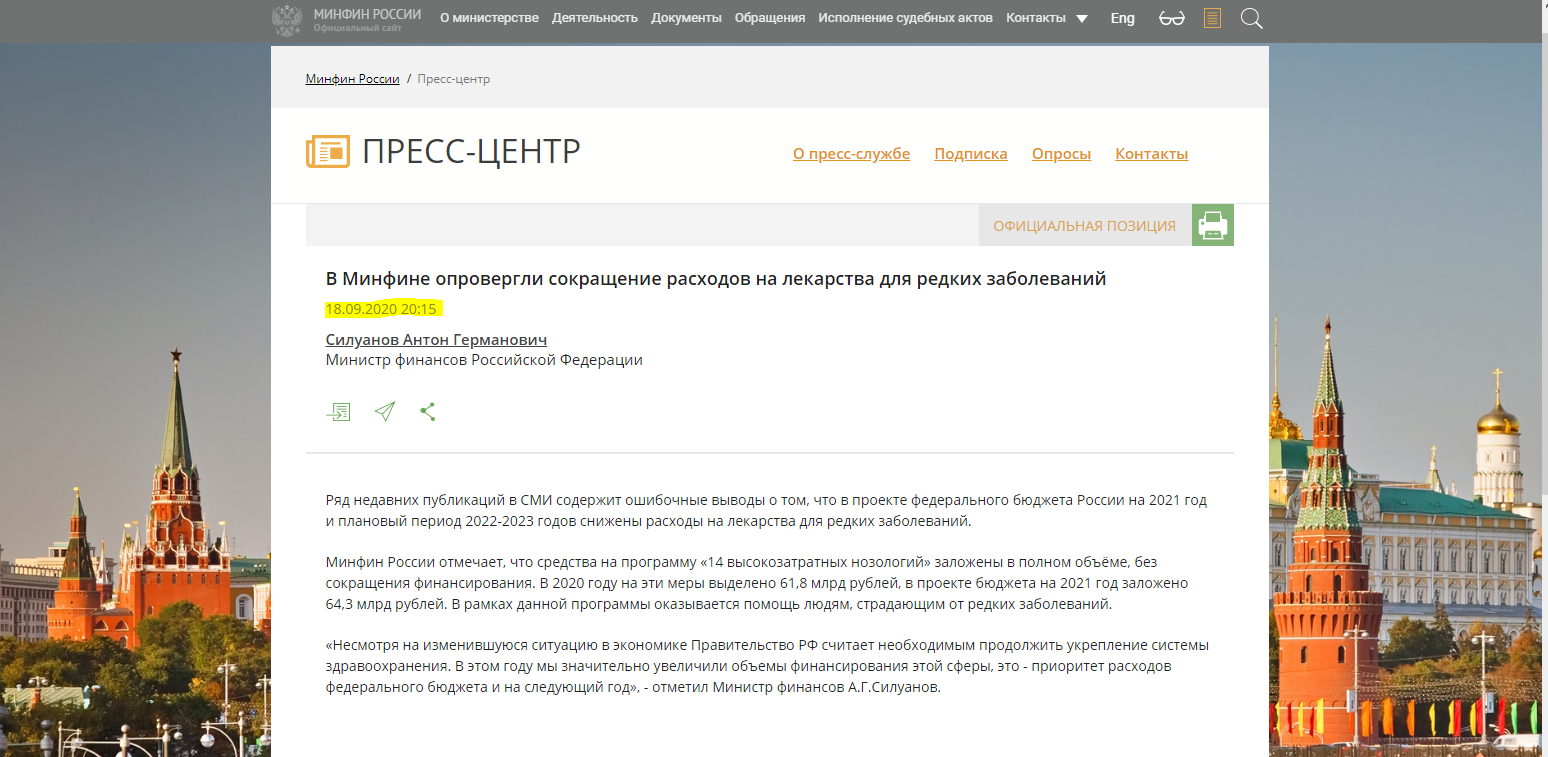This screenshot has width=1548, height=757.
Task: Open Обращения menu item
Action: (770, 18)
